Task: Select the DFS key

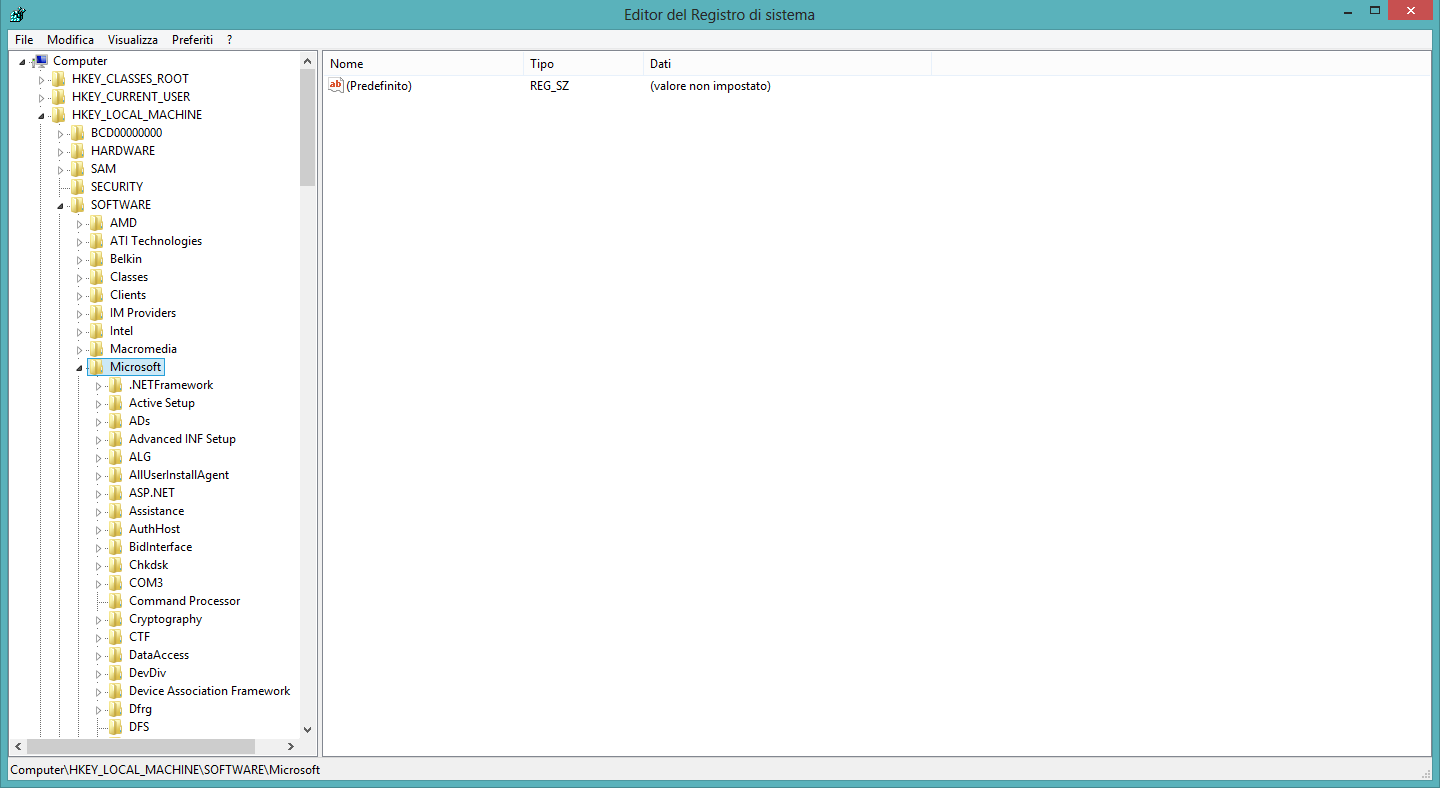Action: click(x=139, y=727)
